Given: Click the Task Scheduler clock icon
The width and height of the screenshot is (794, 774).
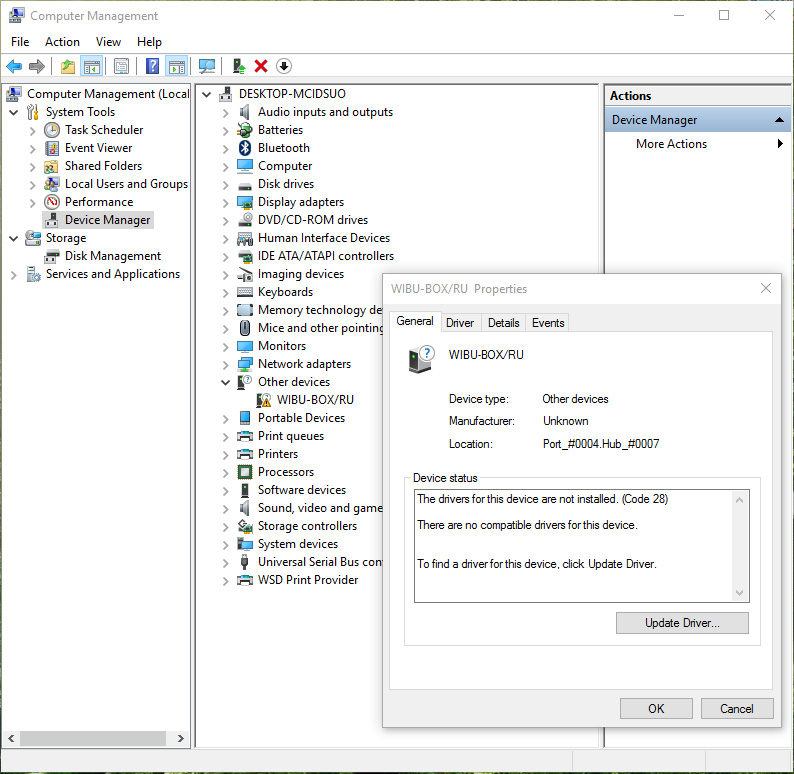Looking at the screenshot, I should [52, 130].
